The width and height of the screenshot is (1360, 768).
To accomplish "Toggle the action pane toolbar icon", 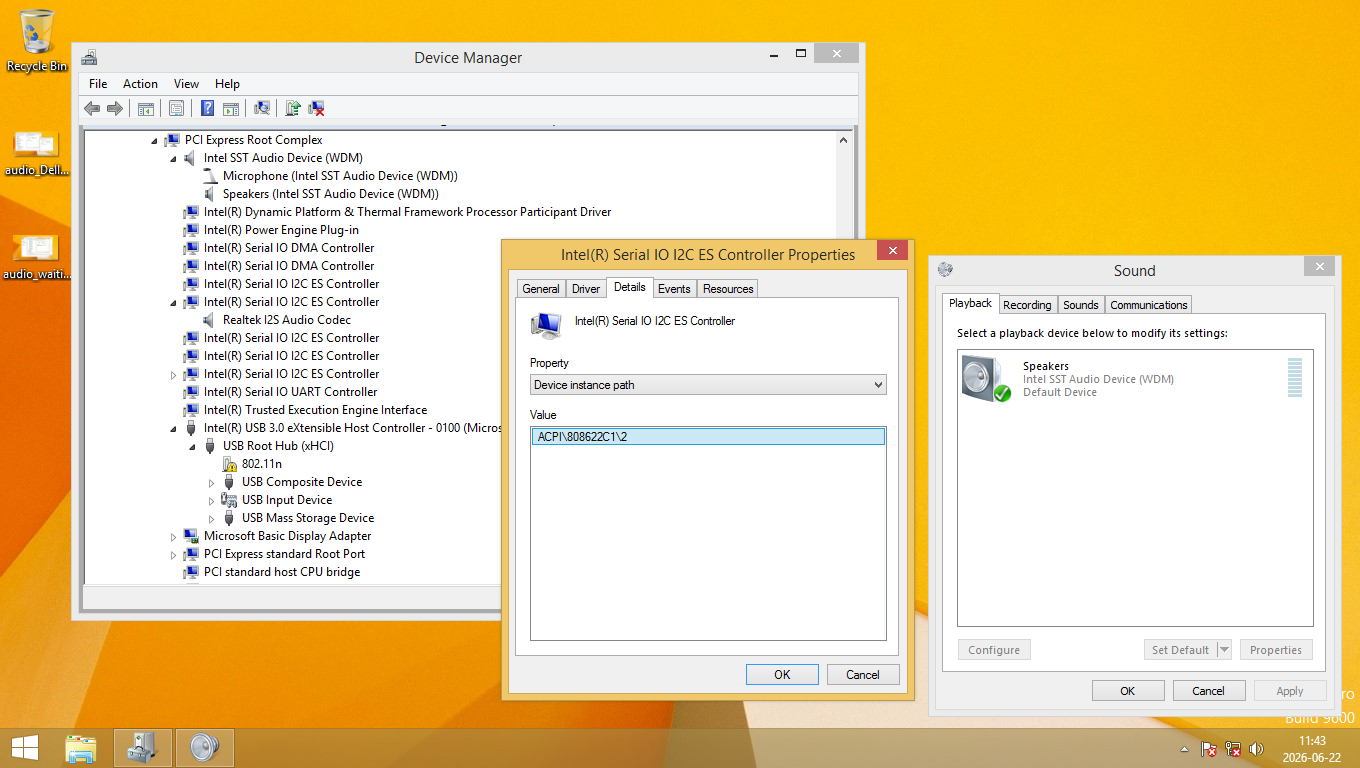I will [231, 108].
